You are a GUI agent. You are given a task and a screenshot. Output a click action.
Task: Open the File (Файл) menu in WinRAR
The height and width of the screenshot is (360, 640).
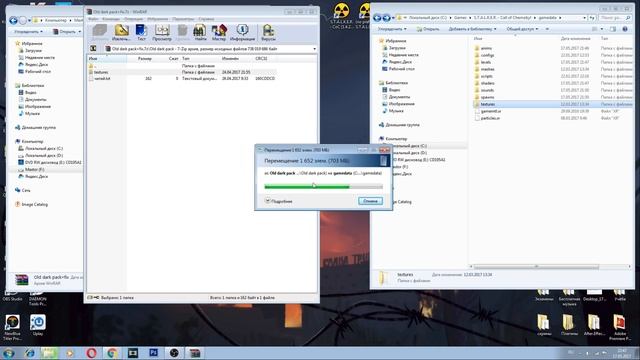(x=93, y=19)
